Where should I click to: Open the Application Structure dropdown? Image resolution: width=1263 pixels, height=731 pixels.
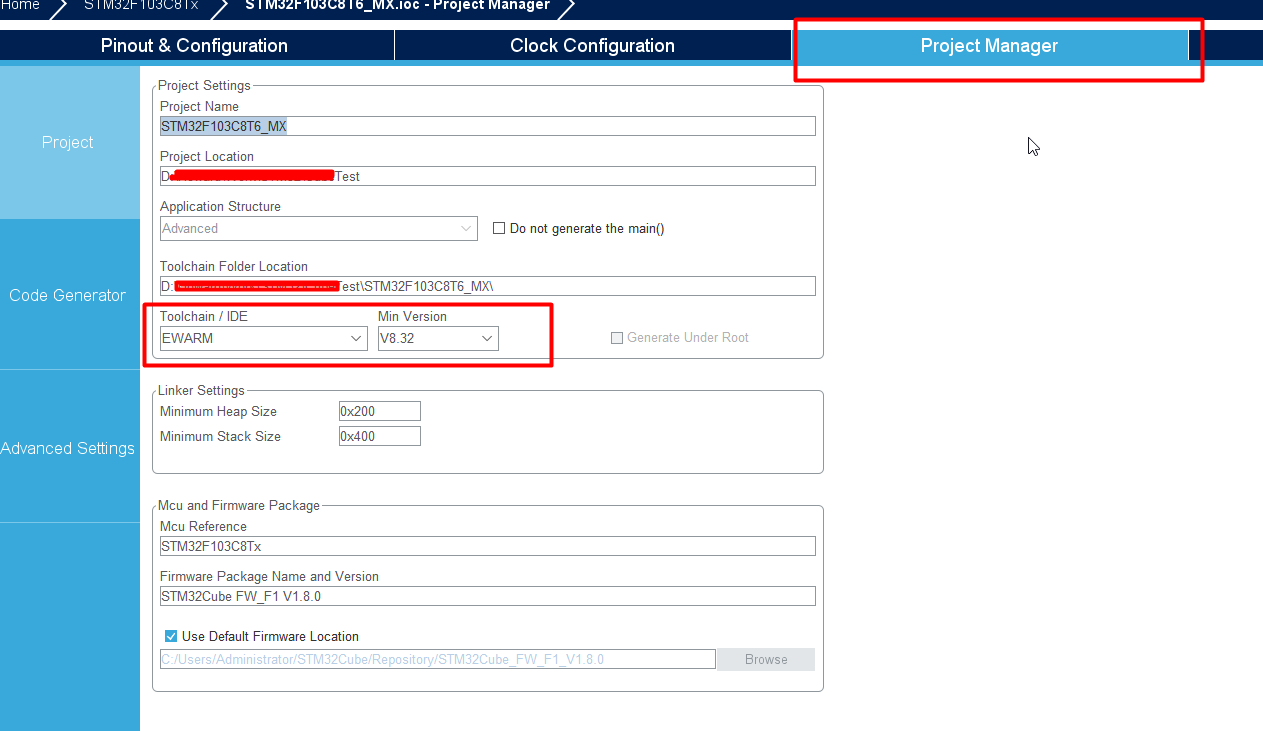tap(319, 228)
